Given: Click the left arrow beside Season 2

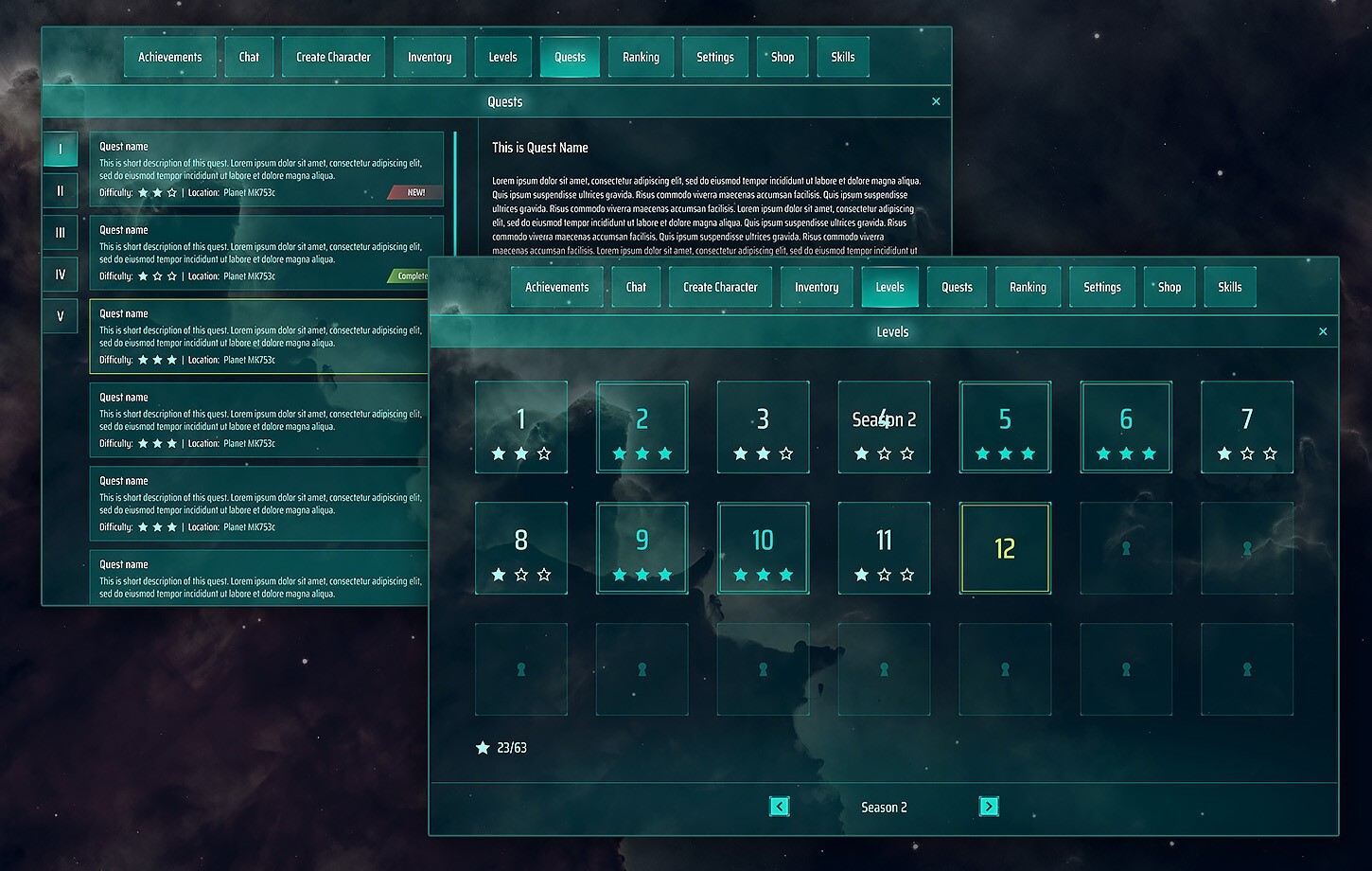Looking at the screenshot, I should click(779, 806).
